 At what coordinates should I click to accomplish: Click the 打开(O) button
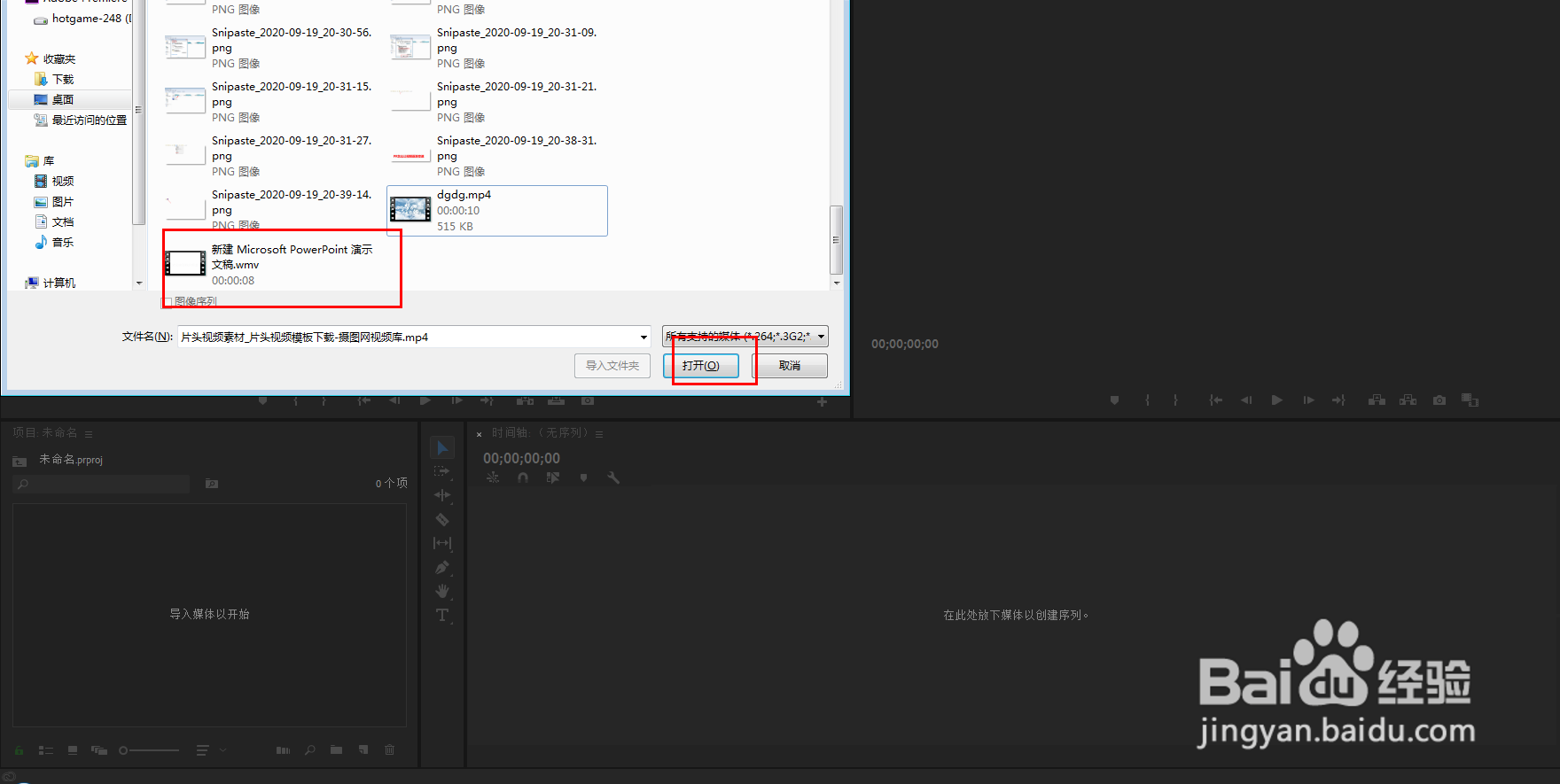pos(701,365)
